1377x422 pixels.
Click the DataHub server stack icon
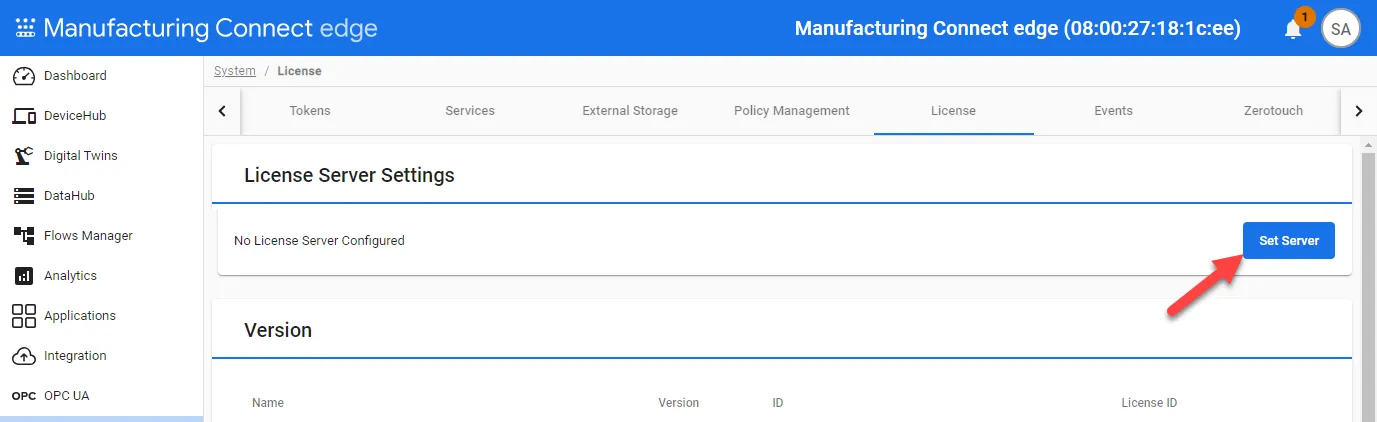(x=24, y=196)
